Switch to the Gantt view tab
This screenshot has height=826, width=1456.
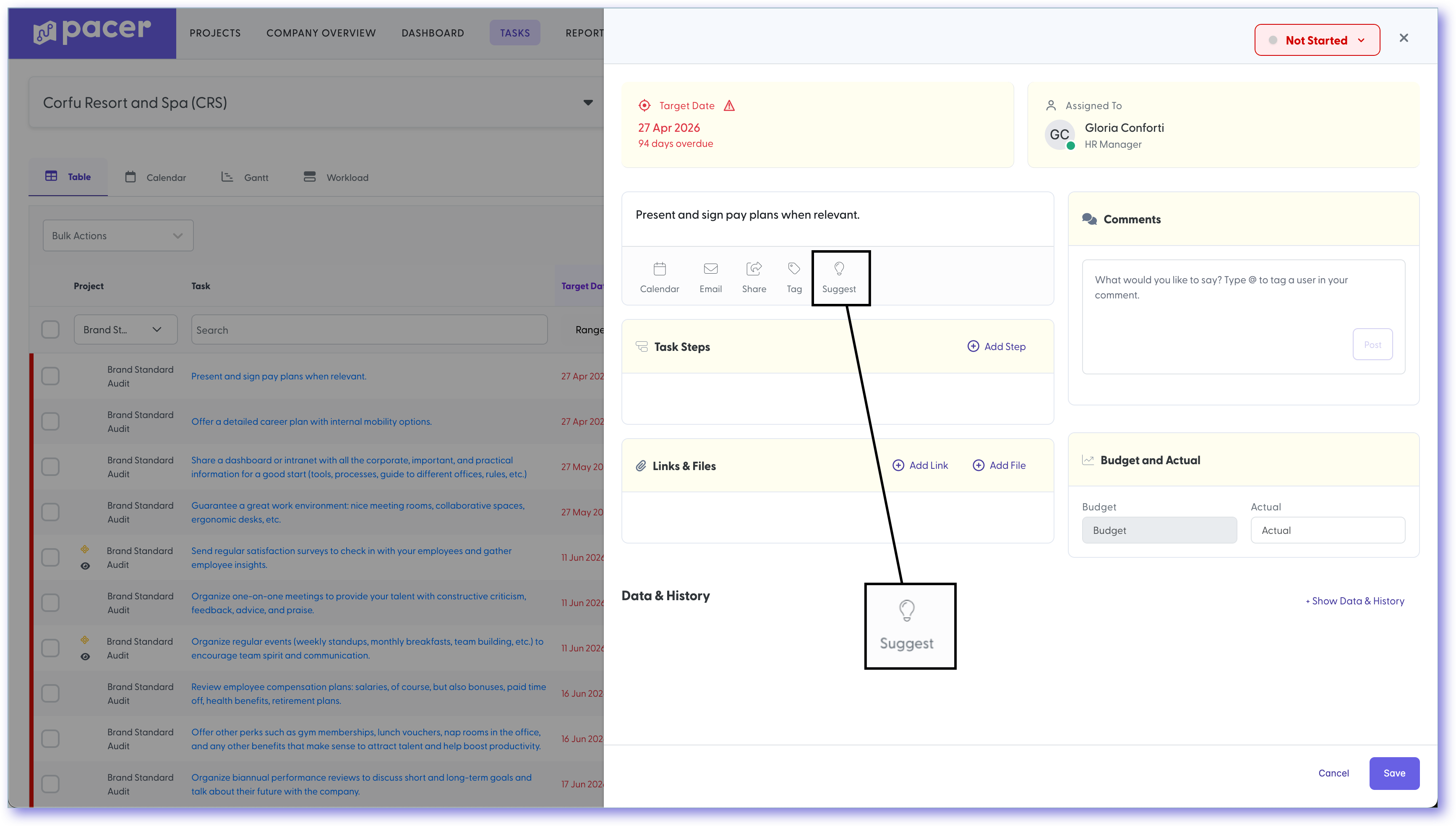[245, 178]
